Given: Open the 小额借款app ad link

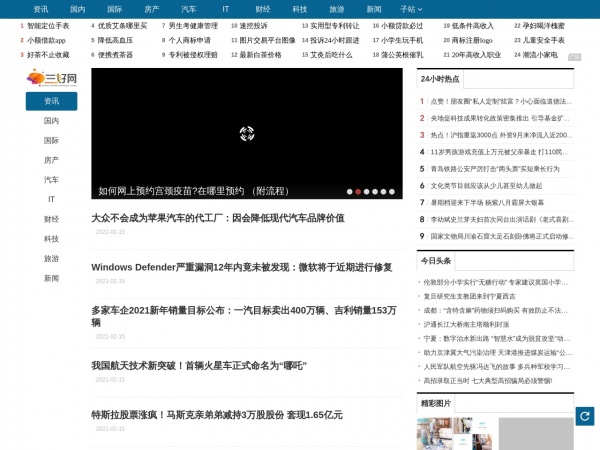Looking at the screenshot, I should [46, 40].
